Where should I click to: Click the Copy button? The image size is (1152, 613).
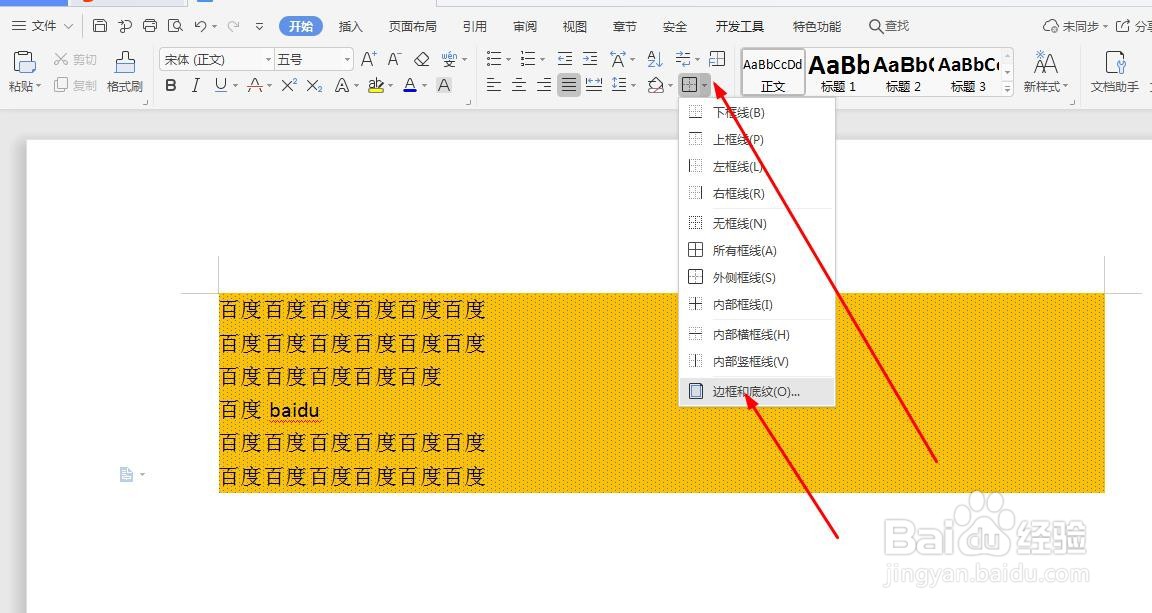click(x=75, y=85)
